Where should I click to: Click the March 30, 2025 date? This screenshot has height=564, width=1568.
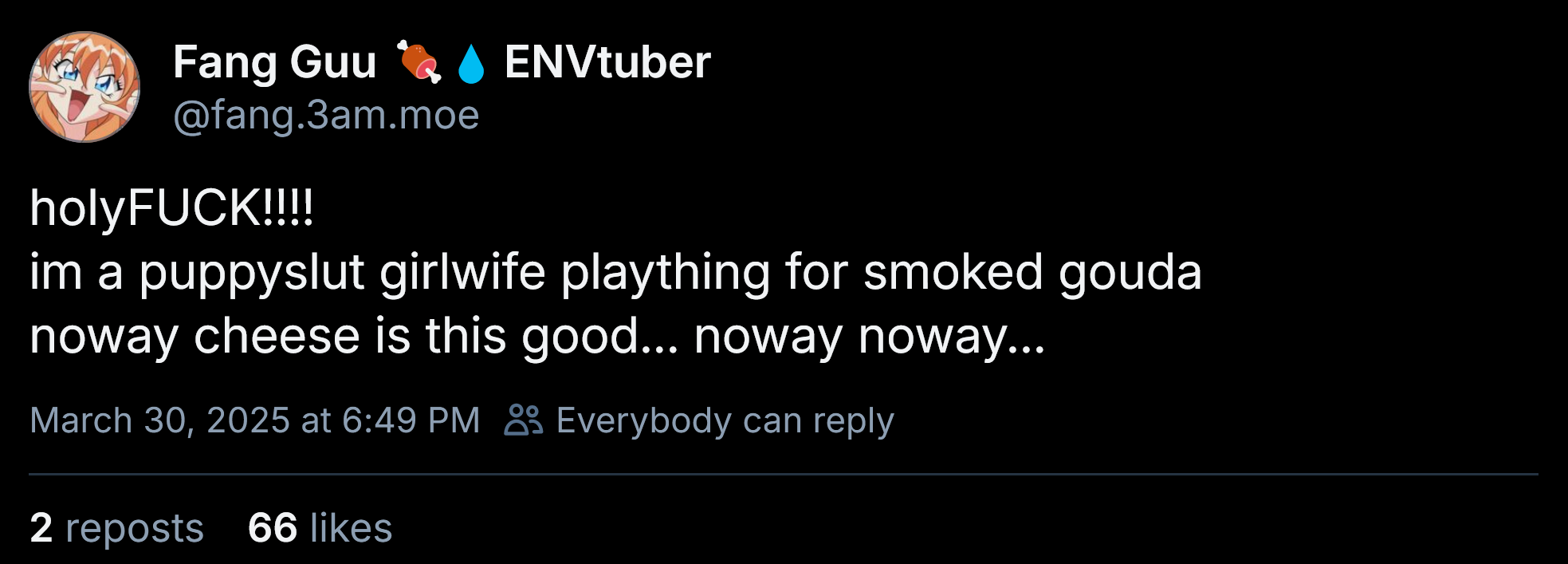(159, 420)
